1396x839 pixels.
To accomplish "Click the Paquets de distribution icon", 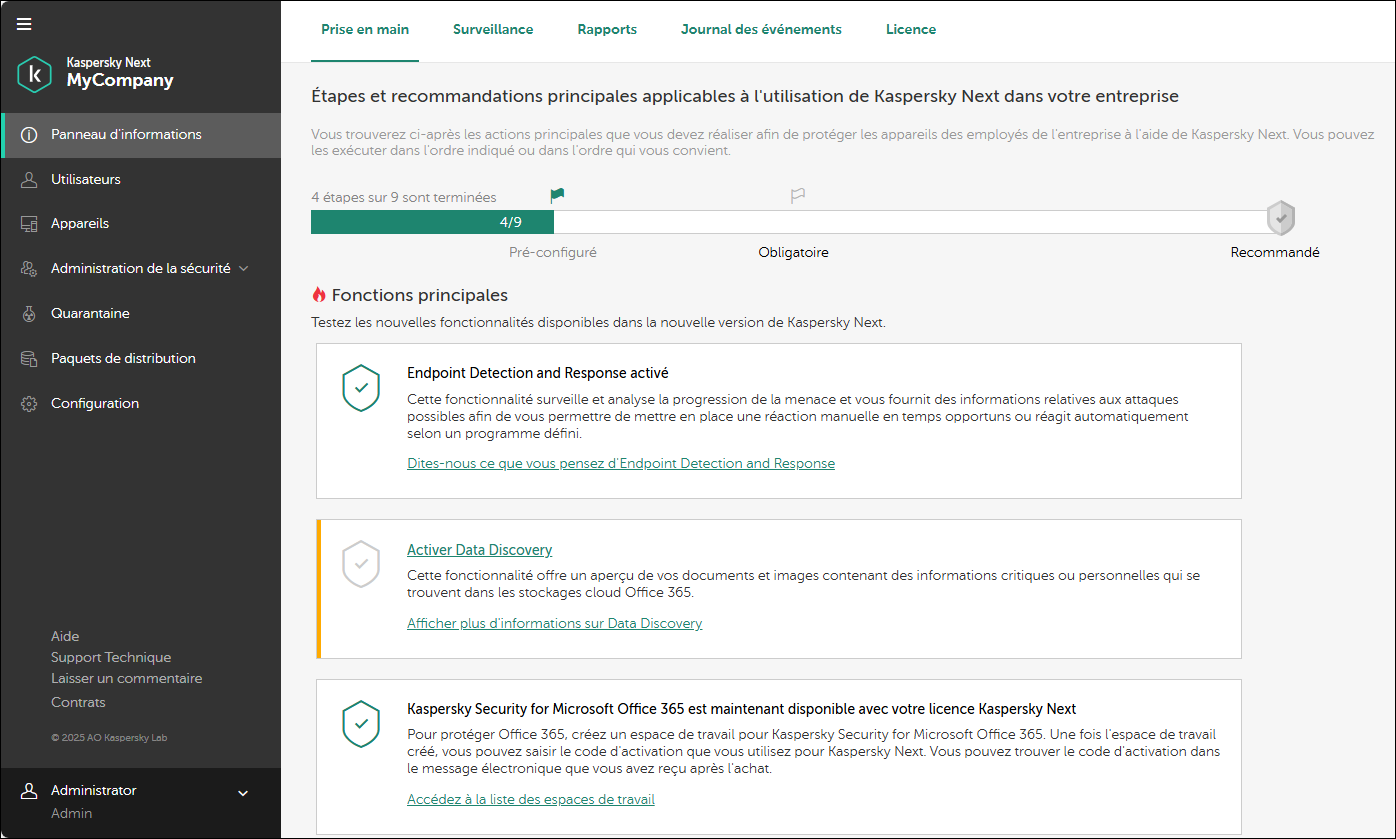I will 29,359.
